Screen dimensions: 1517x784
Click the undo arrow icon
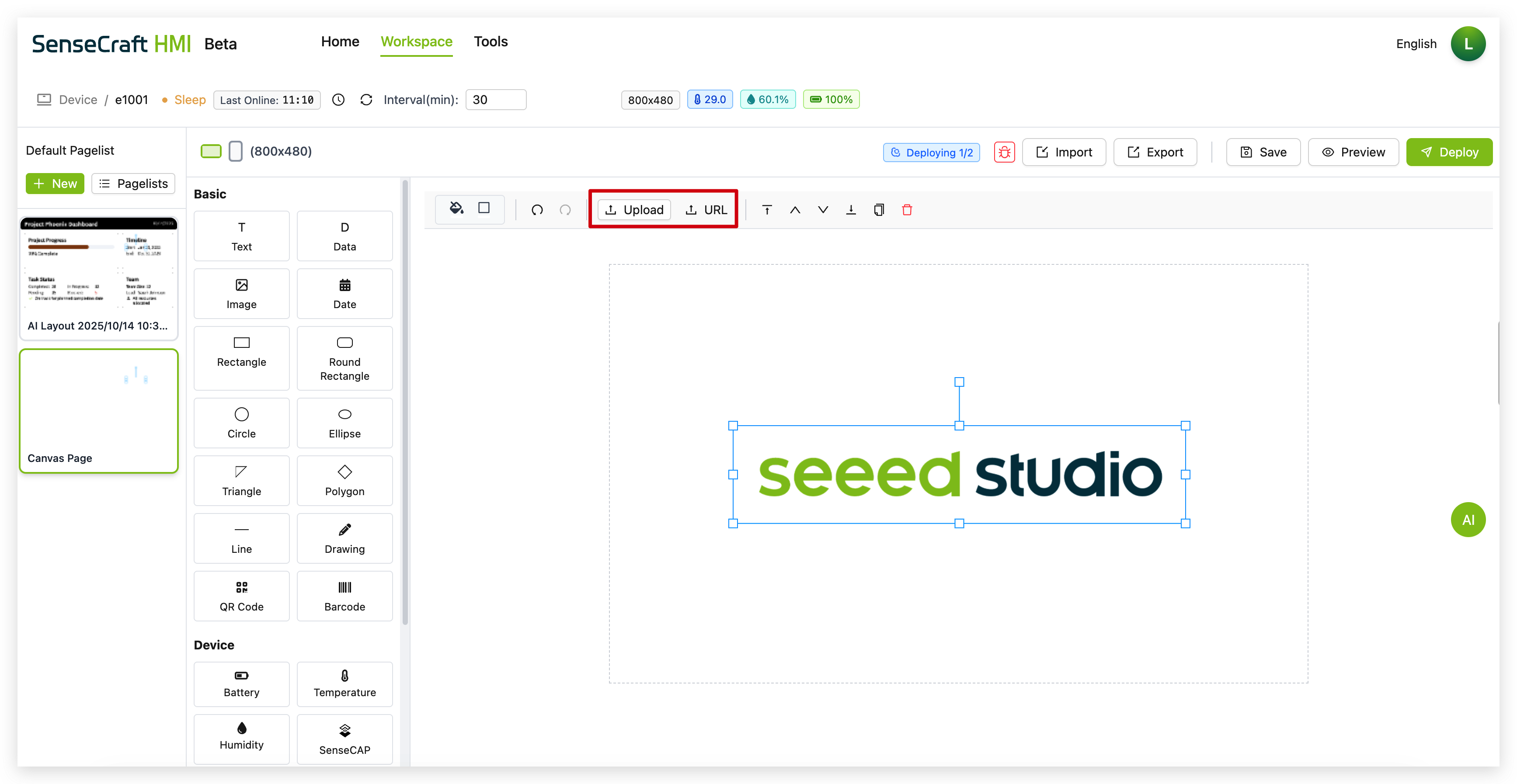537,210
